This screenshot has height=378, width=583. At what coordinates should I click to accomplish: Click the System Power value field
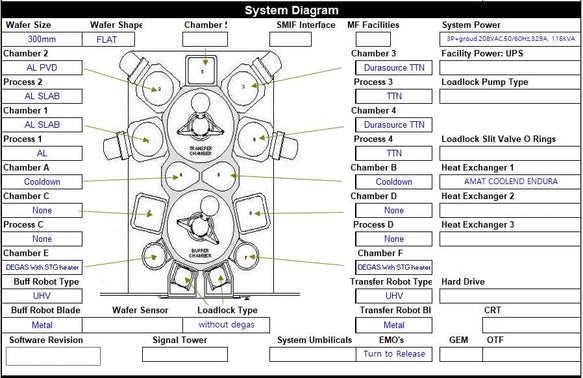tap(510, 39)
